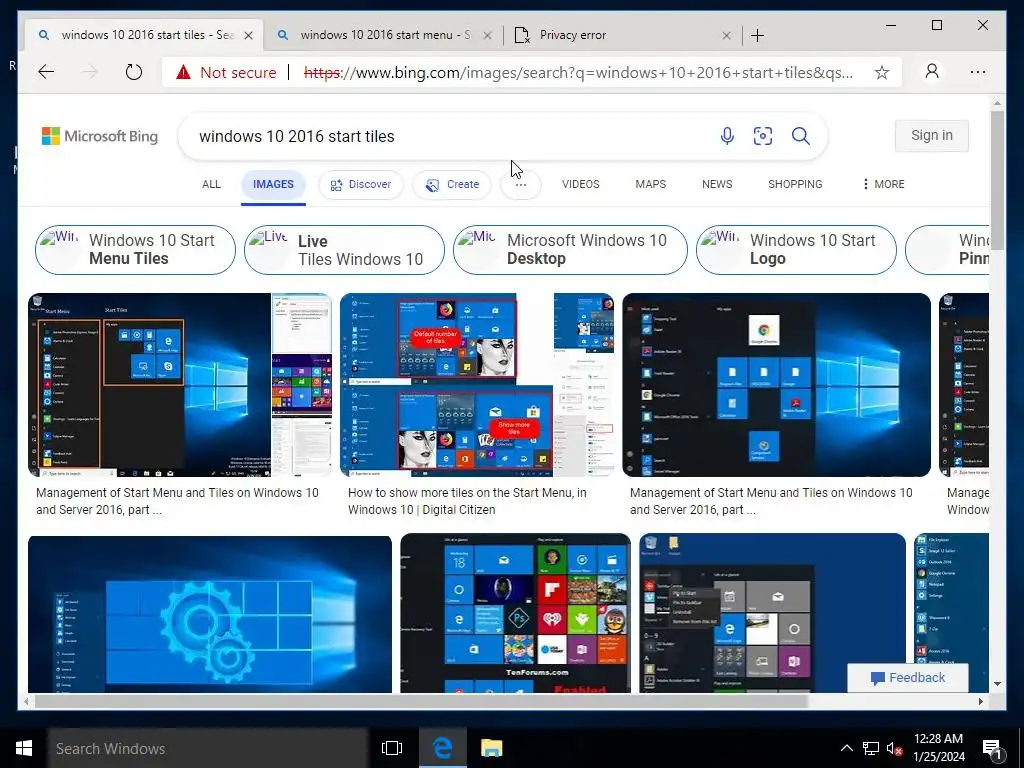
Task: Expand the MORE categories dropdown
Action: 884,184
